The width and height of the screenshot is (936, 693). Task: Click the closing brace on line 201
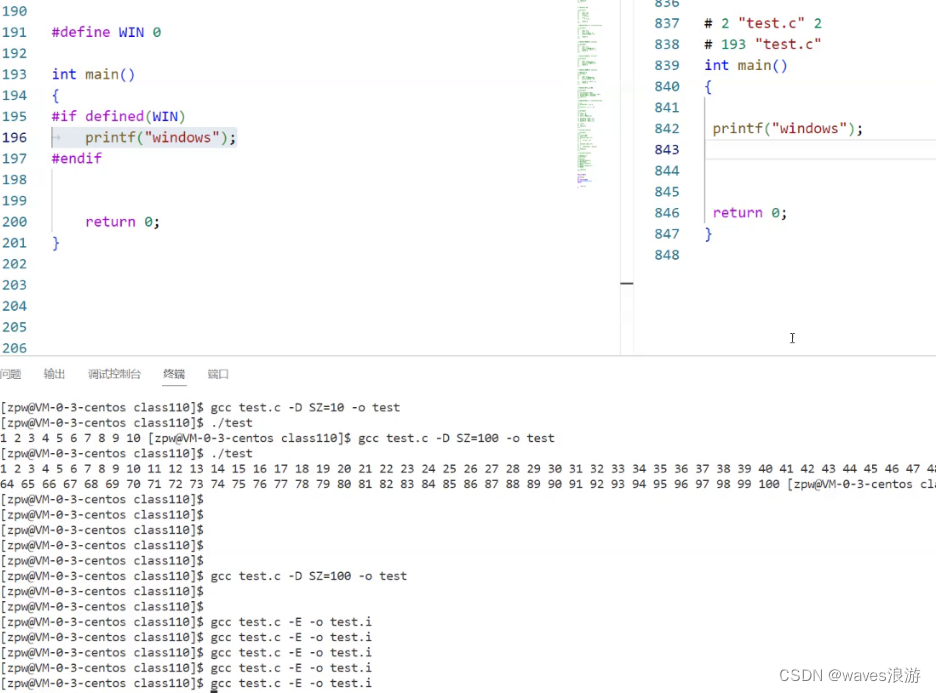56,243
